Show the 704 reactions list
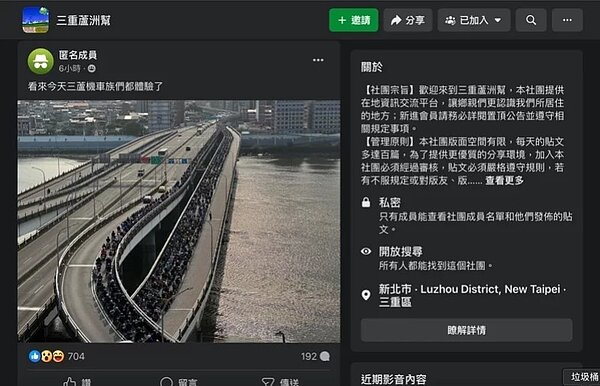This screenshot has width=600, height=386. (x=76, y=356)
